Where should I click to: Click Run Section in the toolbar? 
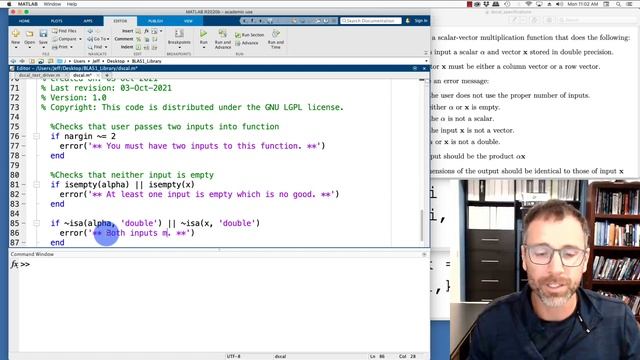click(249, 35)
